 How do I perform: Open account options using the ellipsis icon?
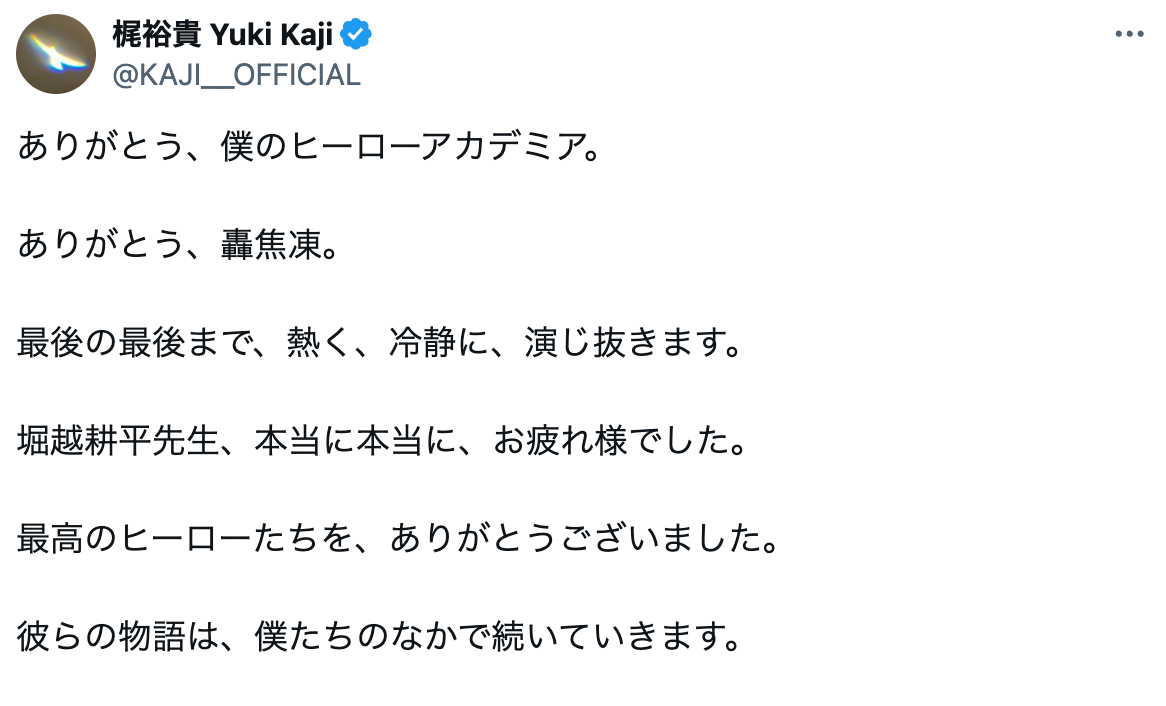click(1129, 33)
